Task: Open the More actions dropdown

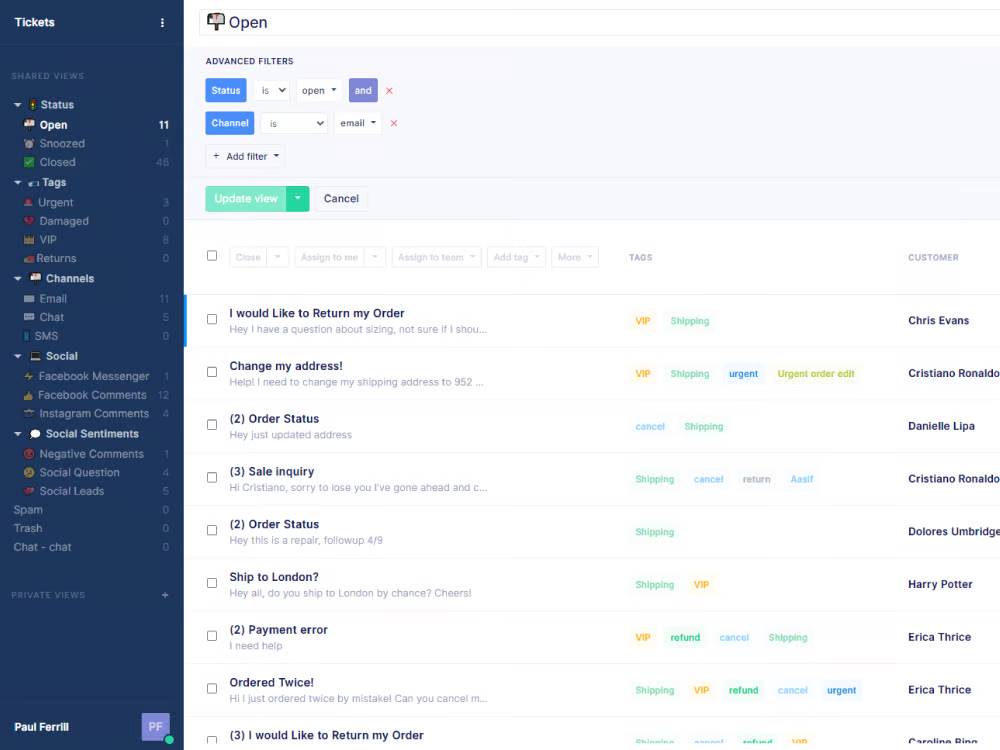Action: click(x=575, y=257)
